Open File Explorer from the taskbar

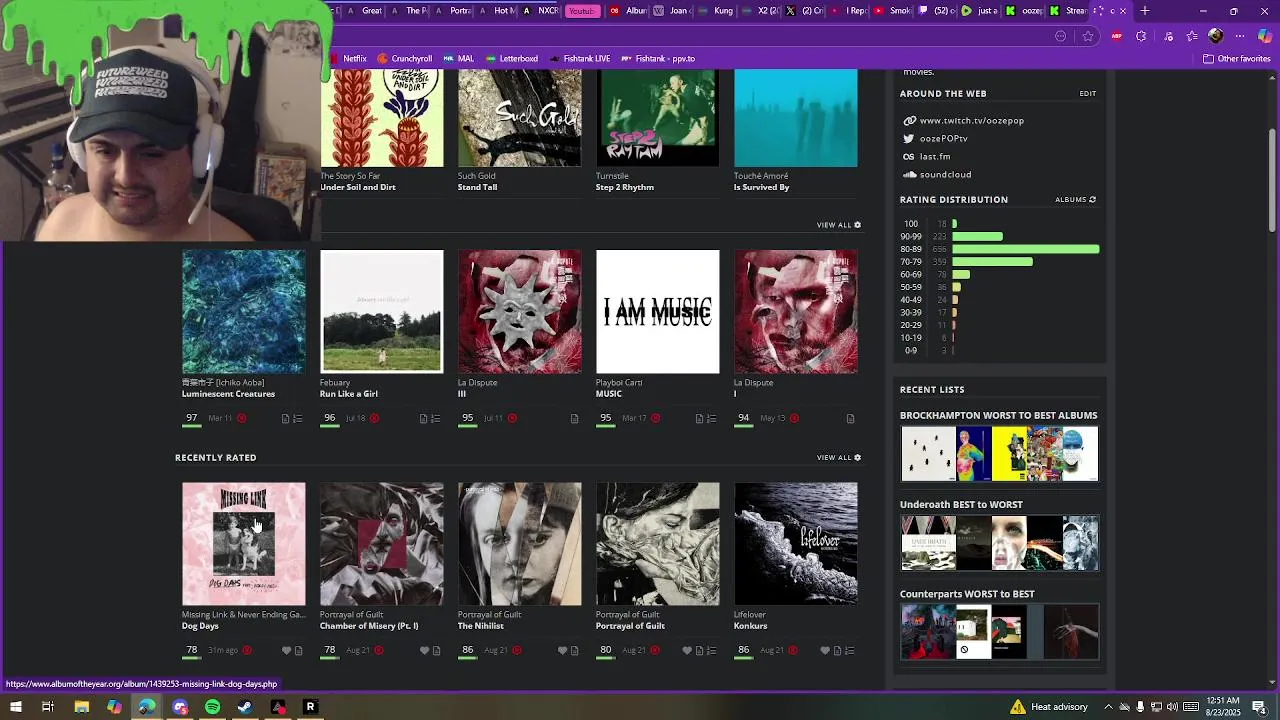click(82, 707)
